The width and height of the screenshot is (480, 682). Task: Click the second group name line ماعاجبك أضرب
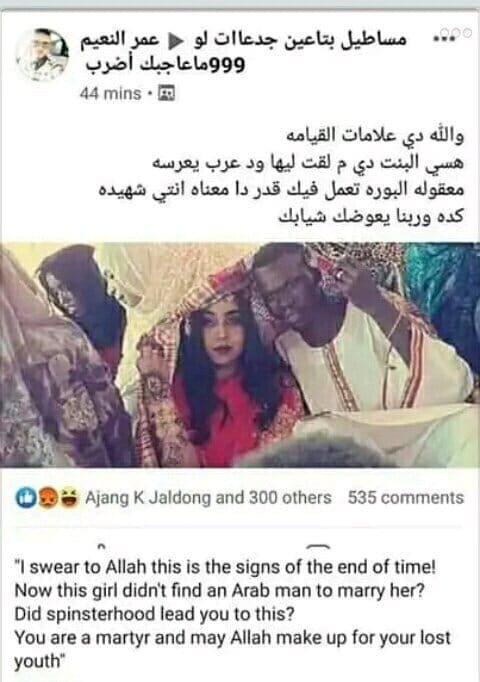pos(166,64)
